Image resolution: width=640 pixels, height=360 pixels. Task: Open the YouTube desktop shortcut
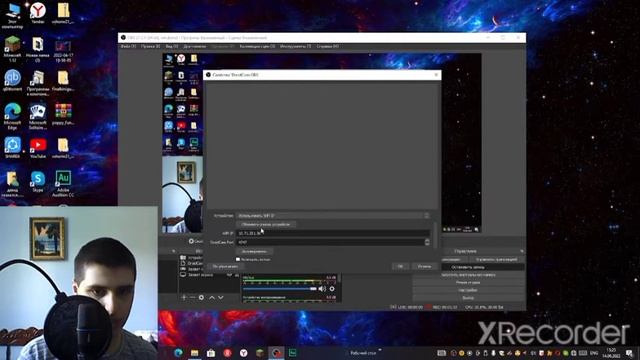(38, 148)
